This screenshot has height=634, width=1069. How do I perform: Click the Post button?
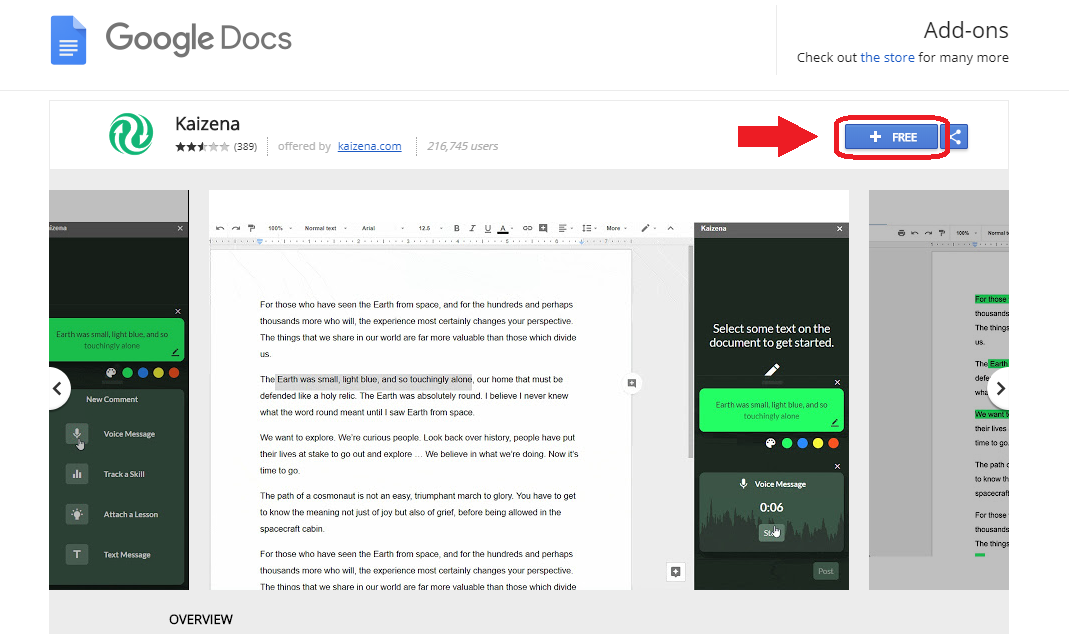pos(826,571)
